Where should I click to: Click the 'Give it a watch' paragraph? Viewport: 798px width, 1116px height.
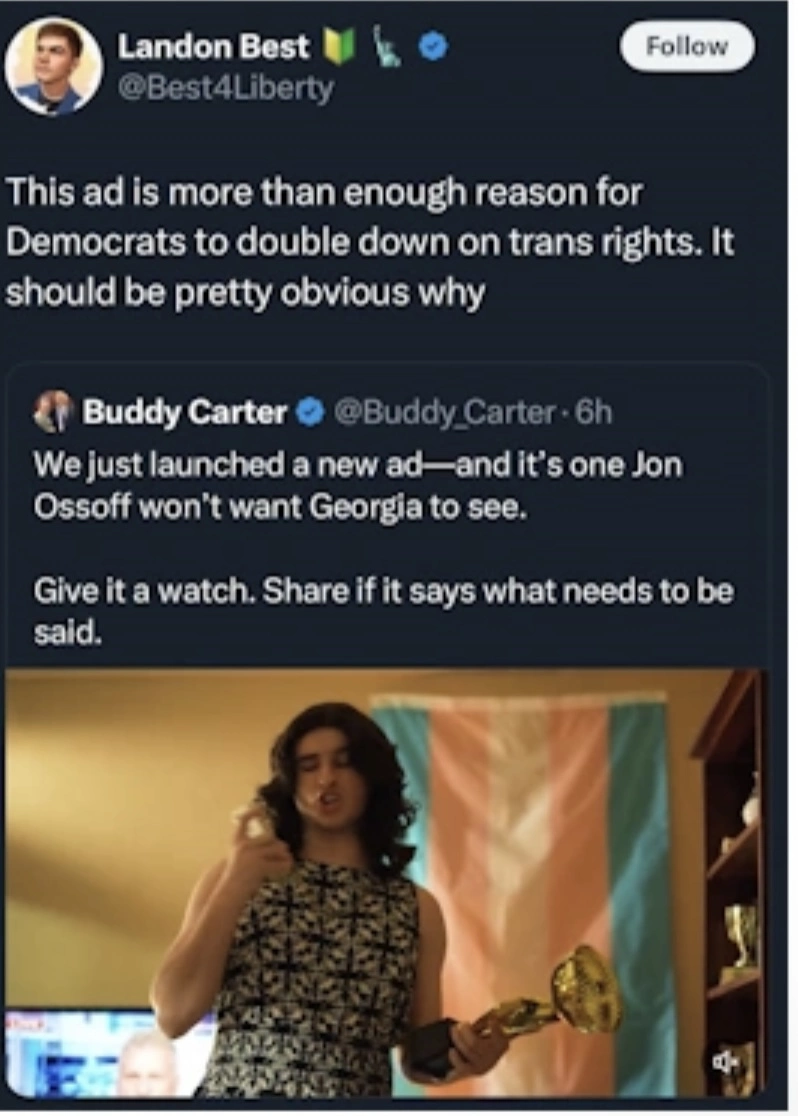383,611
